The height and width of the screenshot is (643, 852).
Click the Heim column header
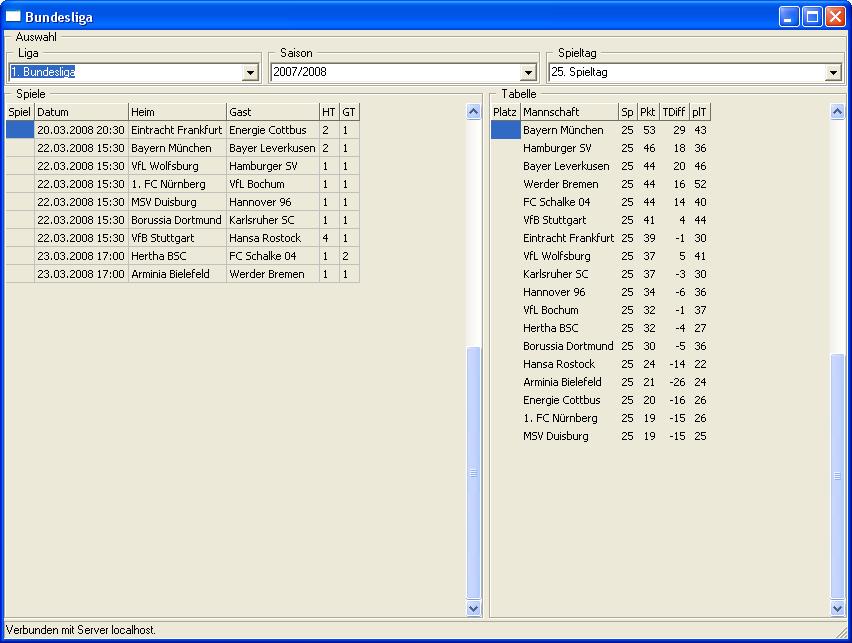point(177,112)
